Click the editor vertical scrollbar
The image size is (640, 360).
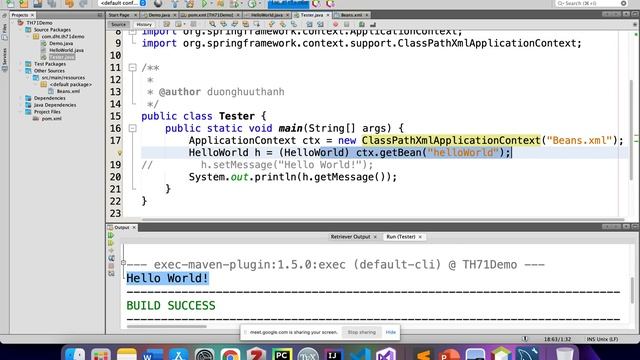(631, 129)
